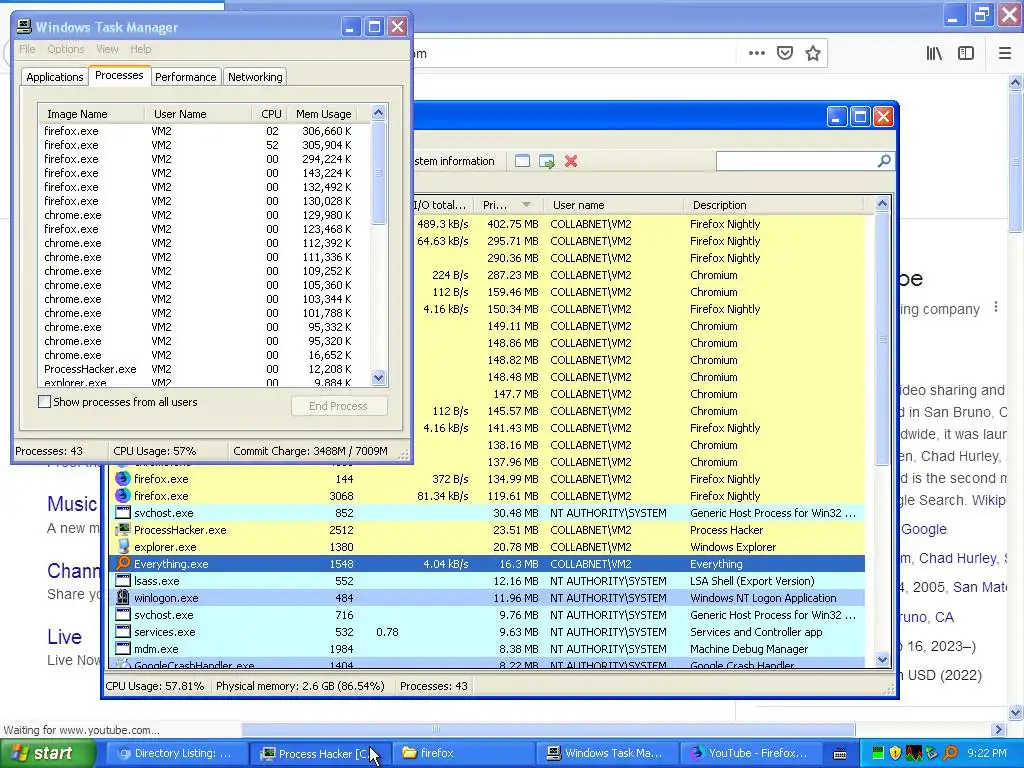Click the Process Hacker graph tray icon
This screenshot has height=768, width=1024.
[x=914, y=753]
